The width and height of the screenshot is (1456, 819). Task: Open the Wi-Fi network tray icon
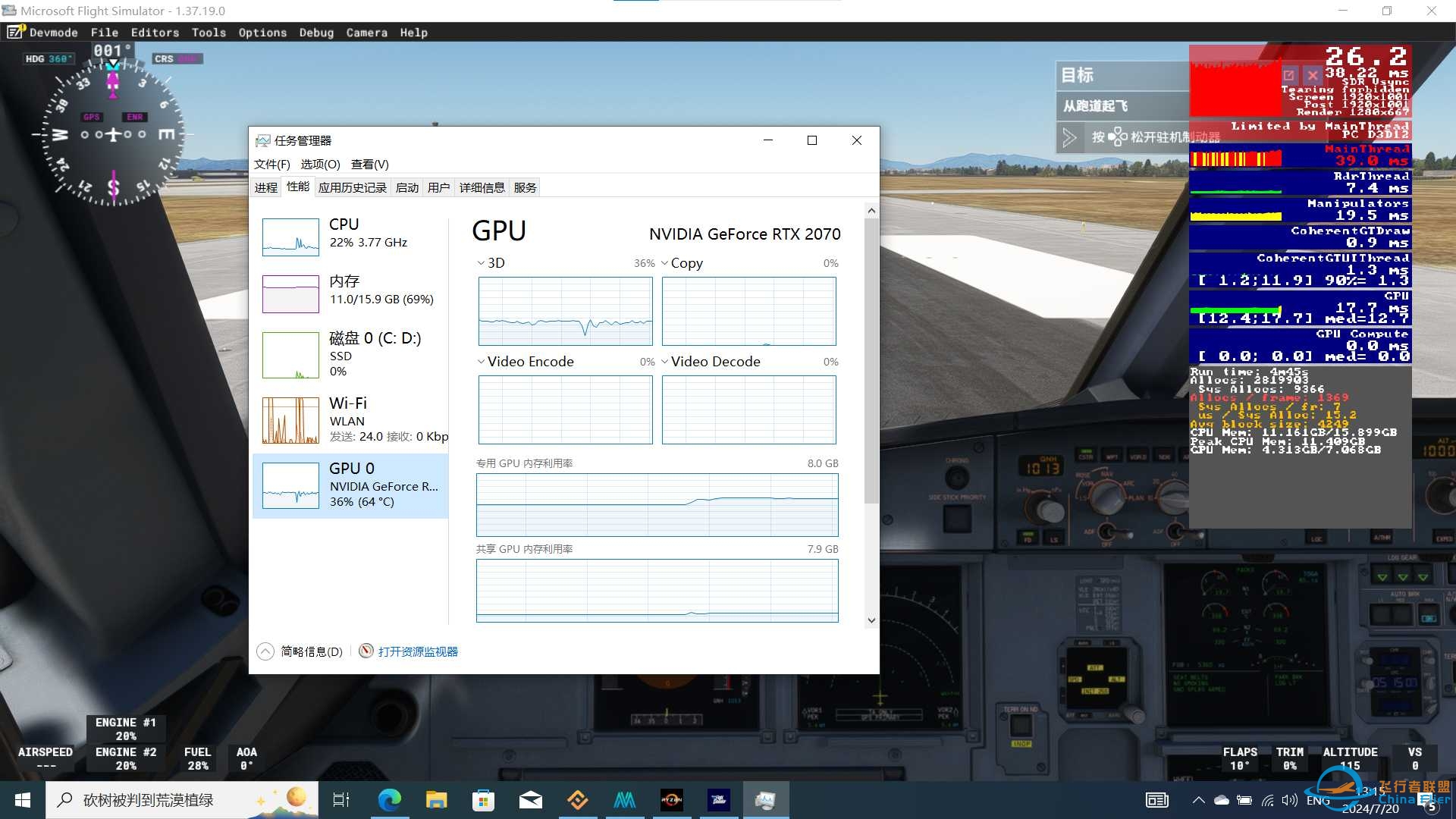pos(1267,800)
